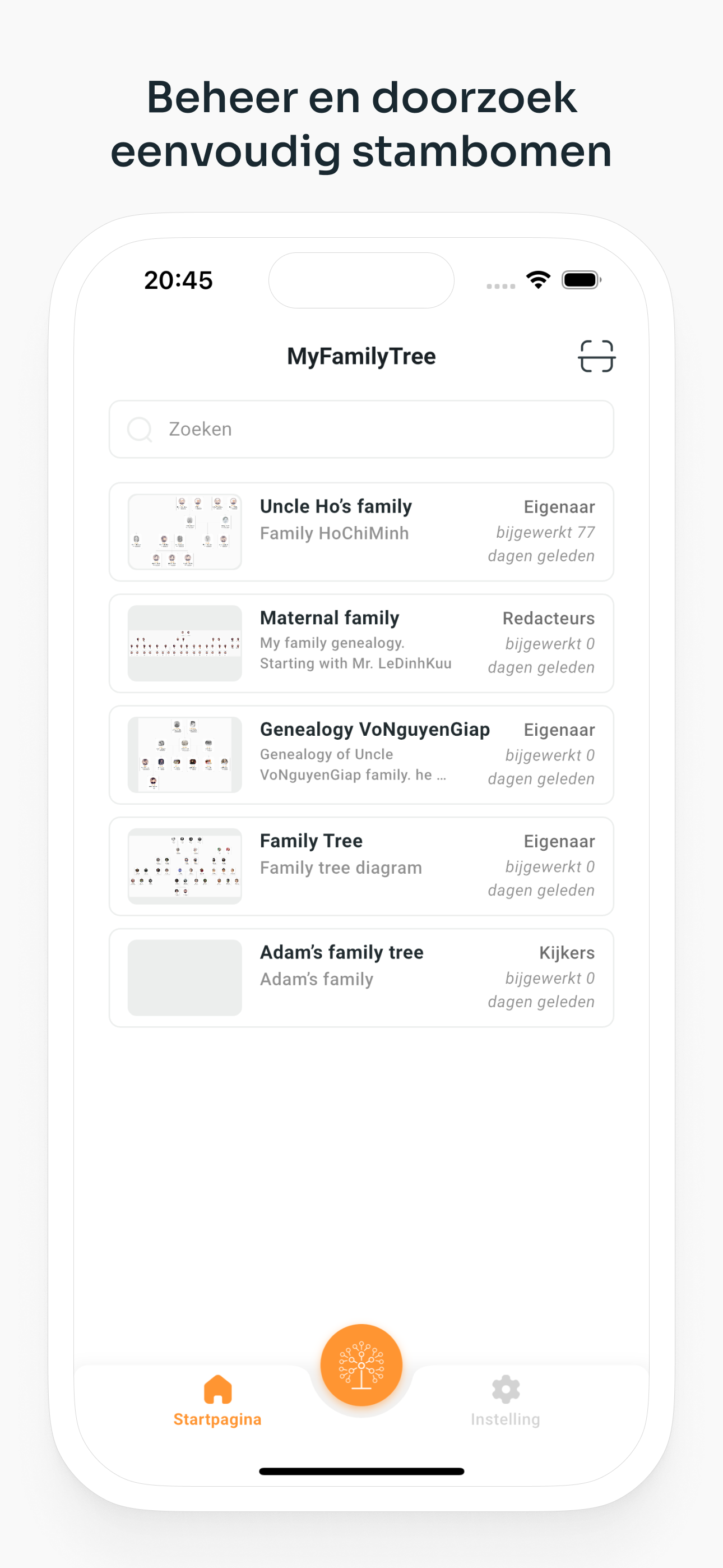The height and width of the screenshot is (1568, 723).
Task: Open the Uncle Ho's family title
Action: coord(336,506)
